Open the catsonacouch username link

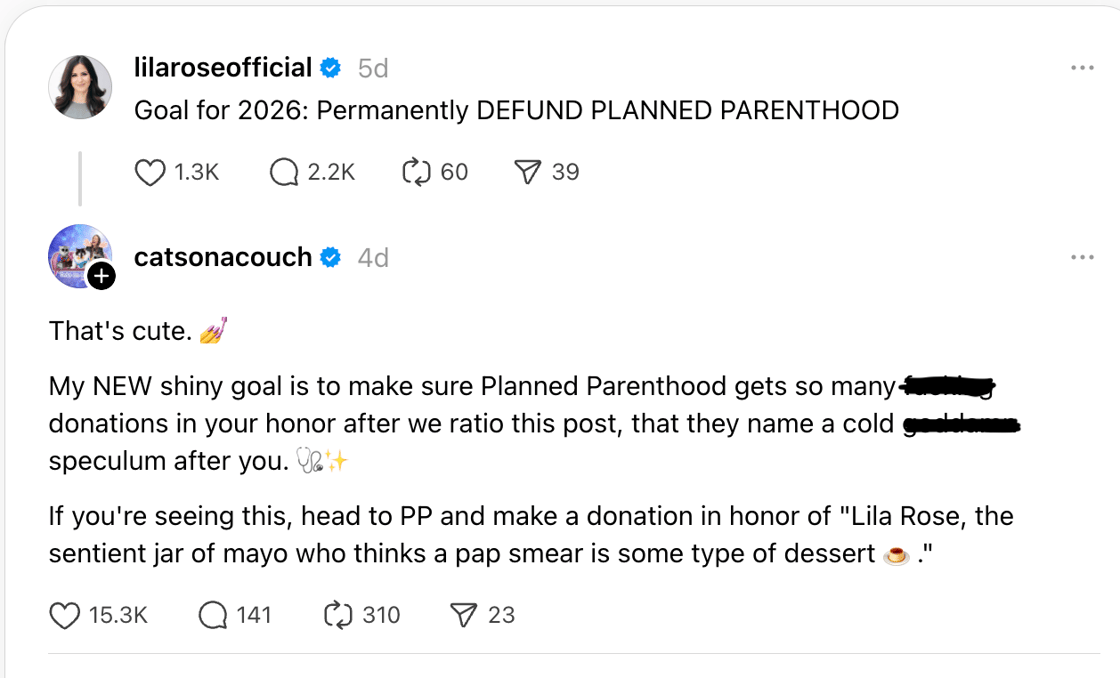point(223,258)
